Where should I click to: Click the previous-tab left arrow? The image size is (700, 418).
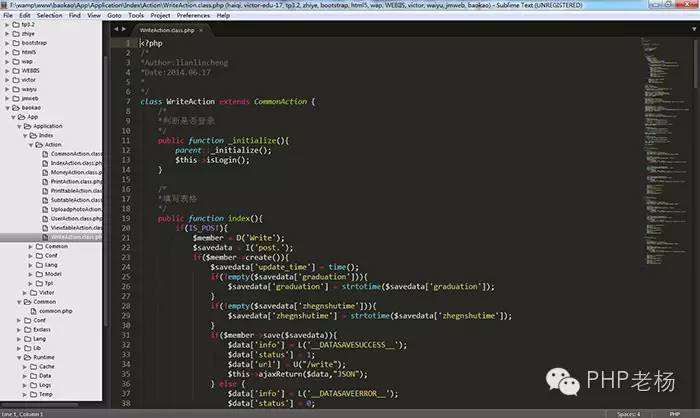tap(116, 29)
